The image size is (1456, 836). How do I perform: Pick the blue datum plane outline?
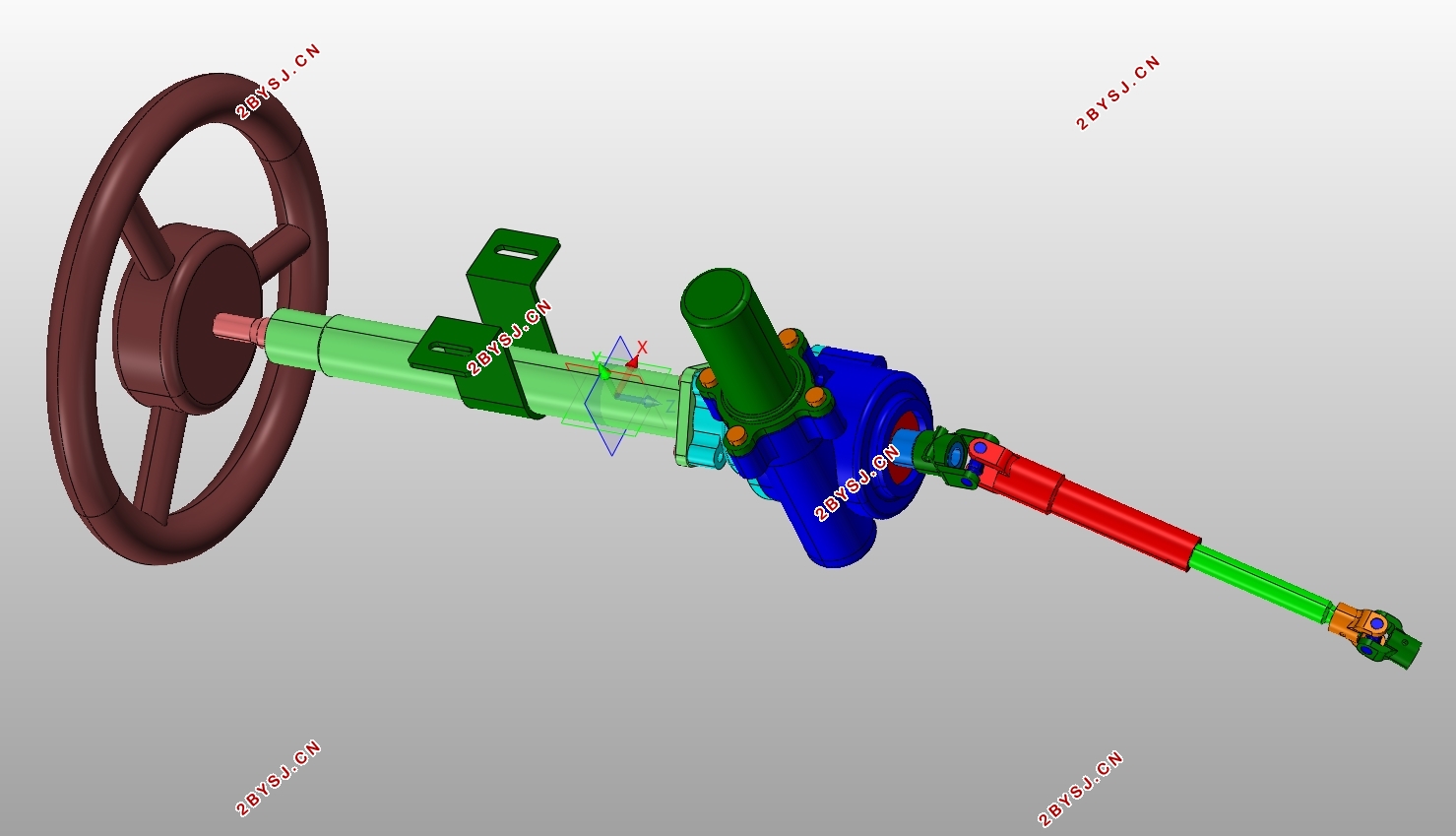coord(614,396)
